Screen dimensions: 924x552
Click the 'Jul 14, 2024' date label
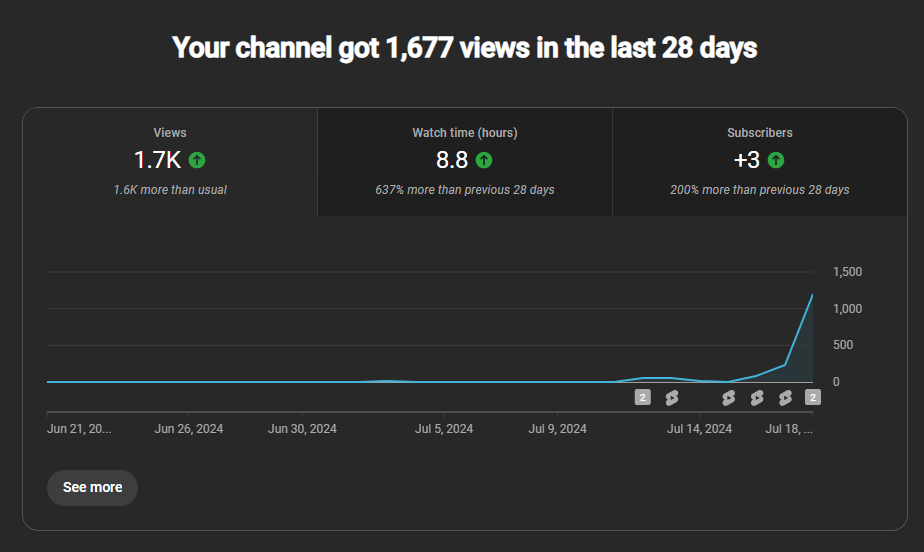699,429
